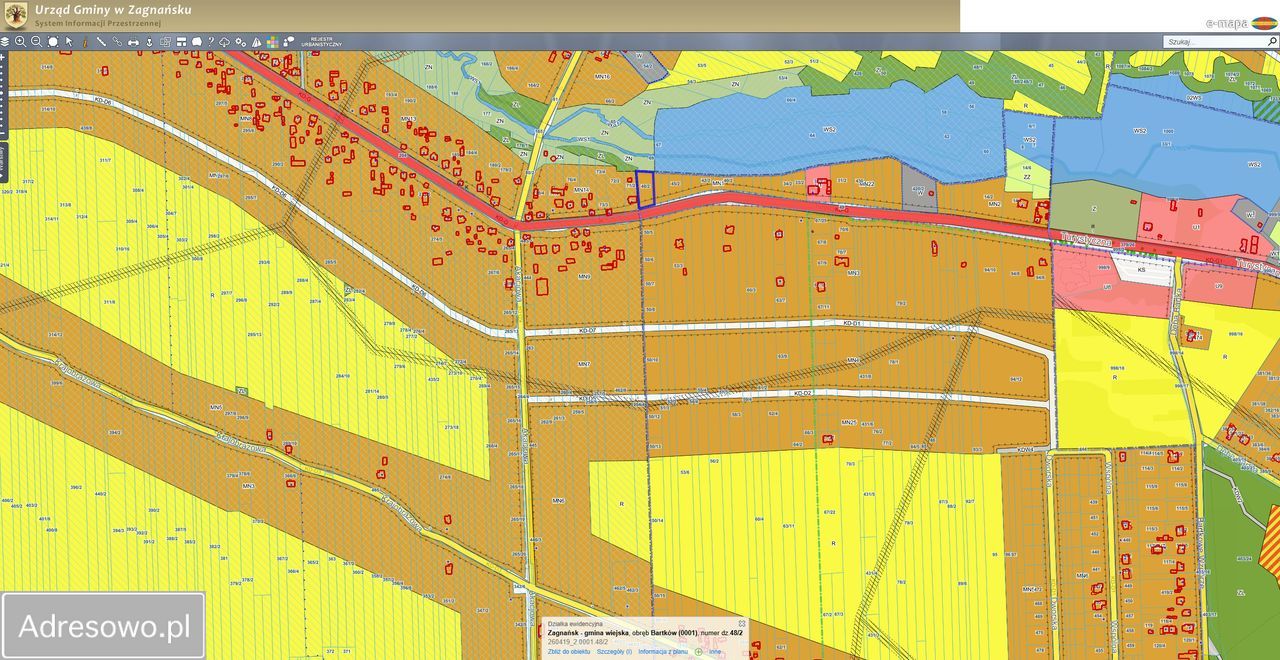Pick the distance measurement line tool

[101, 42]
